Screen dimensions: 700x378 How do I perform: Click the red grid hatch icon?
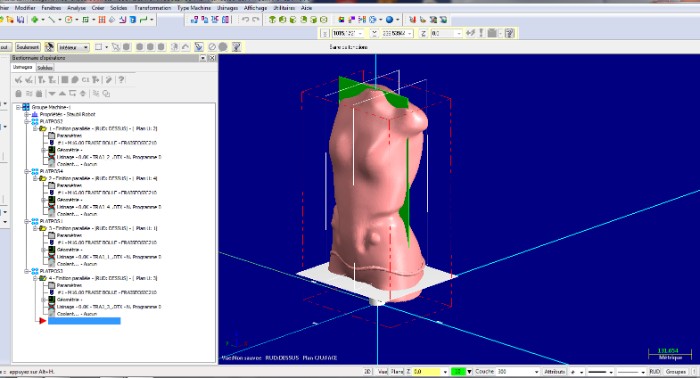102,20
